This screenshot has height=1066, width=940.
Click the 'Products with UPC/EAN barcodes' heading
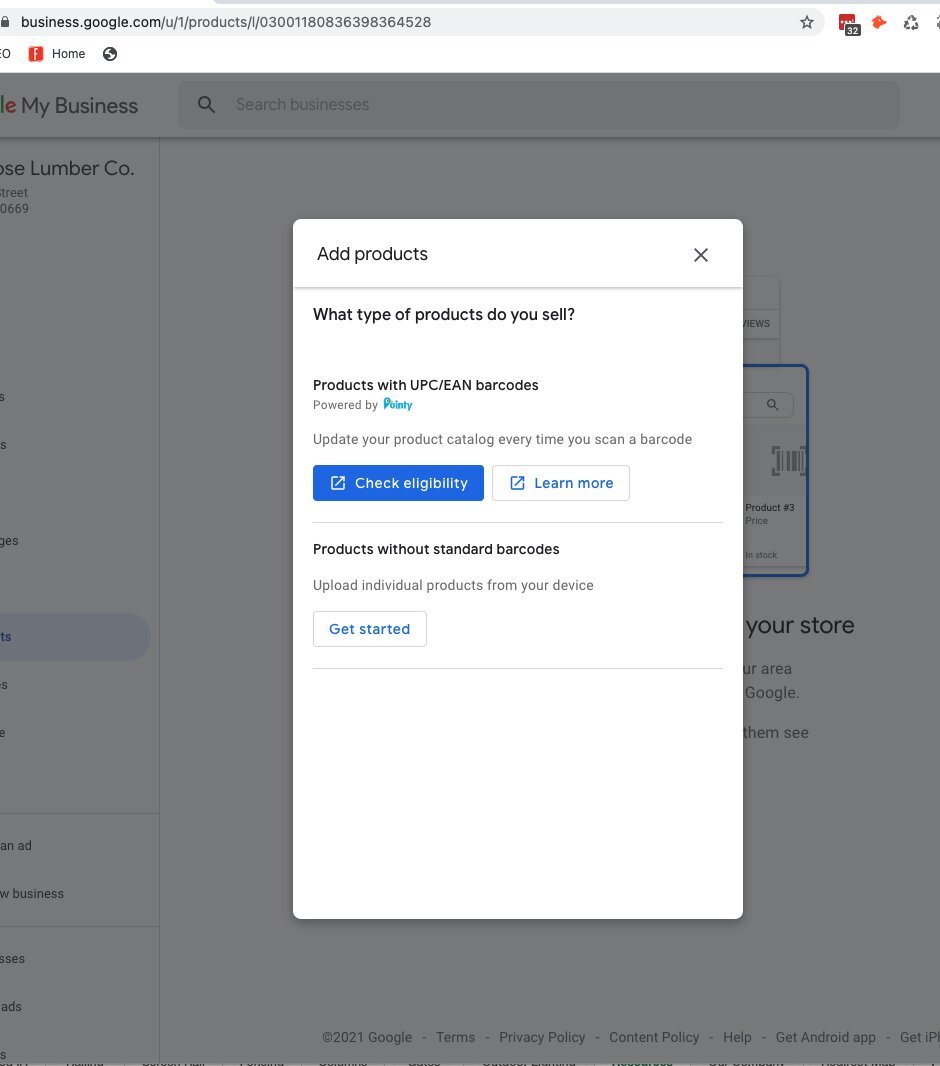pyautogui.click(x=425, y=385)
